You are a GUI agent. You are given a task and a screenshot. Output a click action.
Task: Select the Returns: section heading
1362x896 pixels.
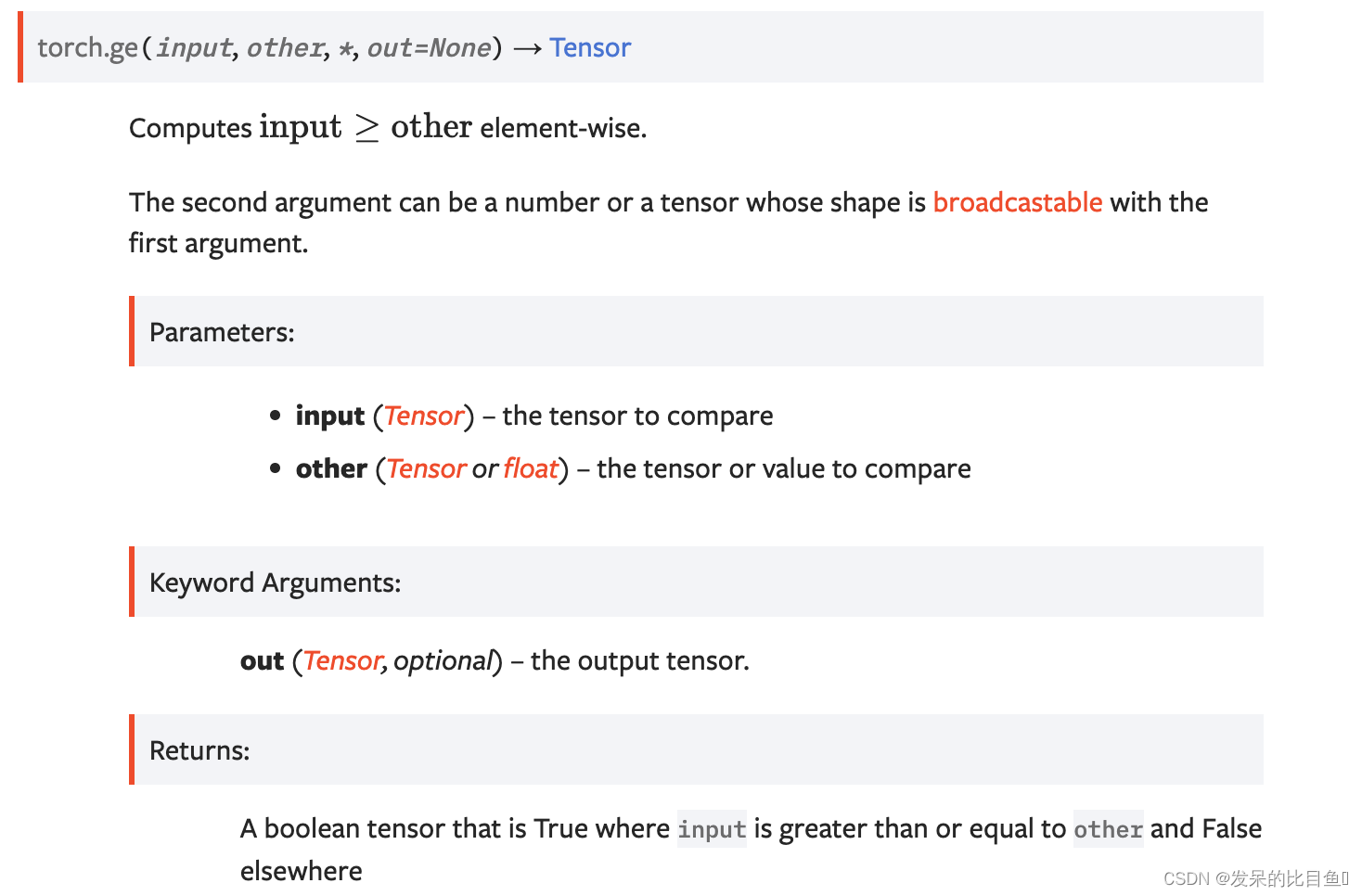(199, 750)
